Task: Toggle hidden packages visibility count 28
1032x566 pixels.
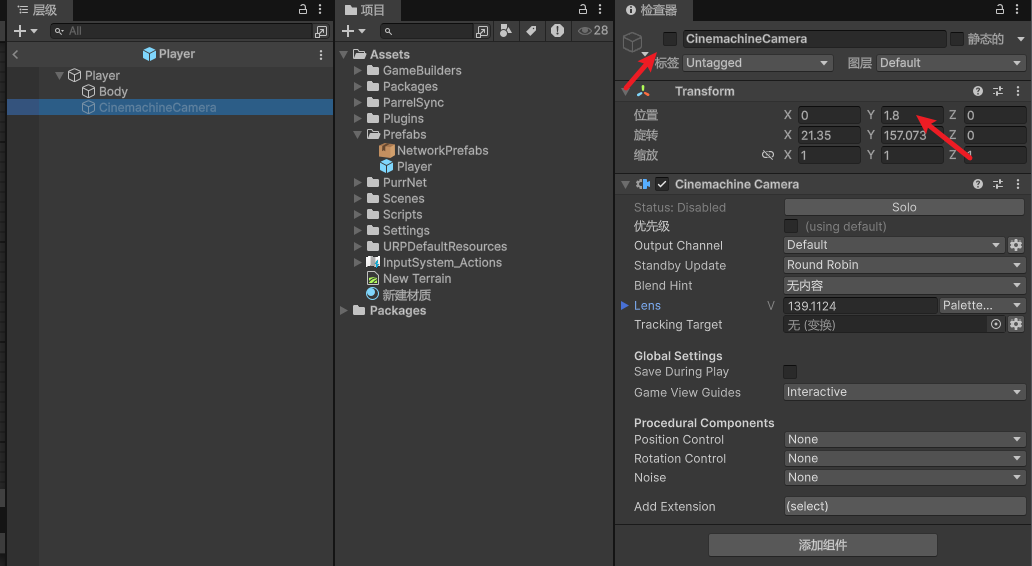Action: coord(592,31)
